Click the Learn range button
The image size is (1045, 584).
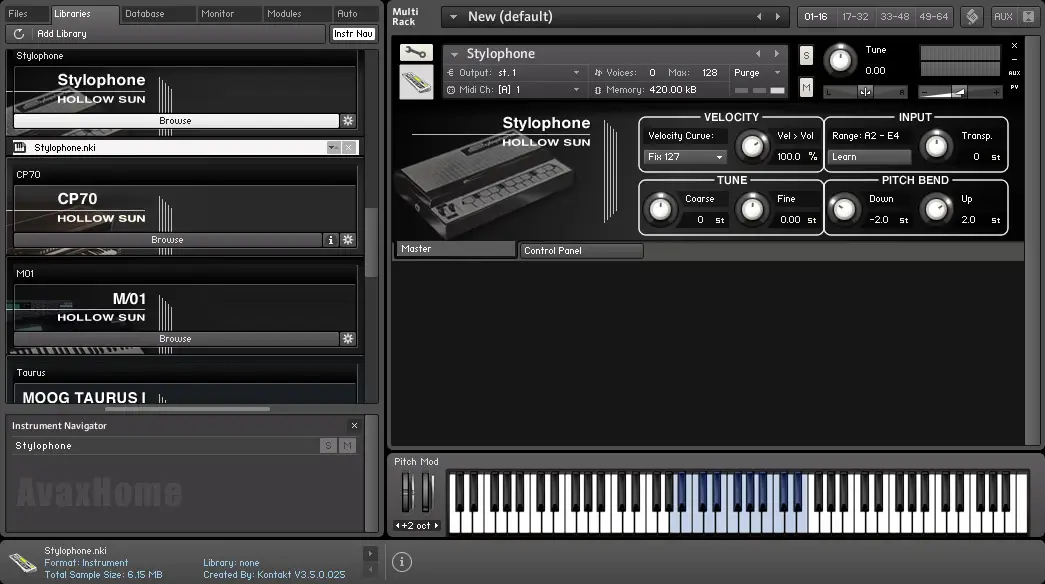coord(870,157)
